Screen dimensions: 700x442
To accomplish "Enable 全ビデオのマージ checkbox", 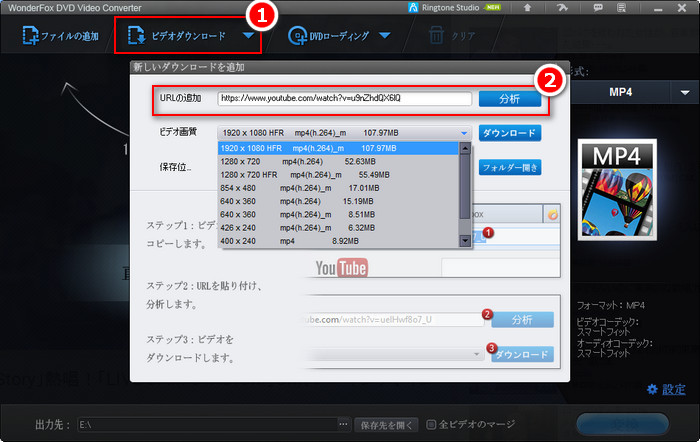I will [432, 425].
